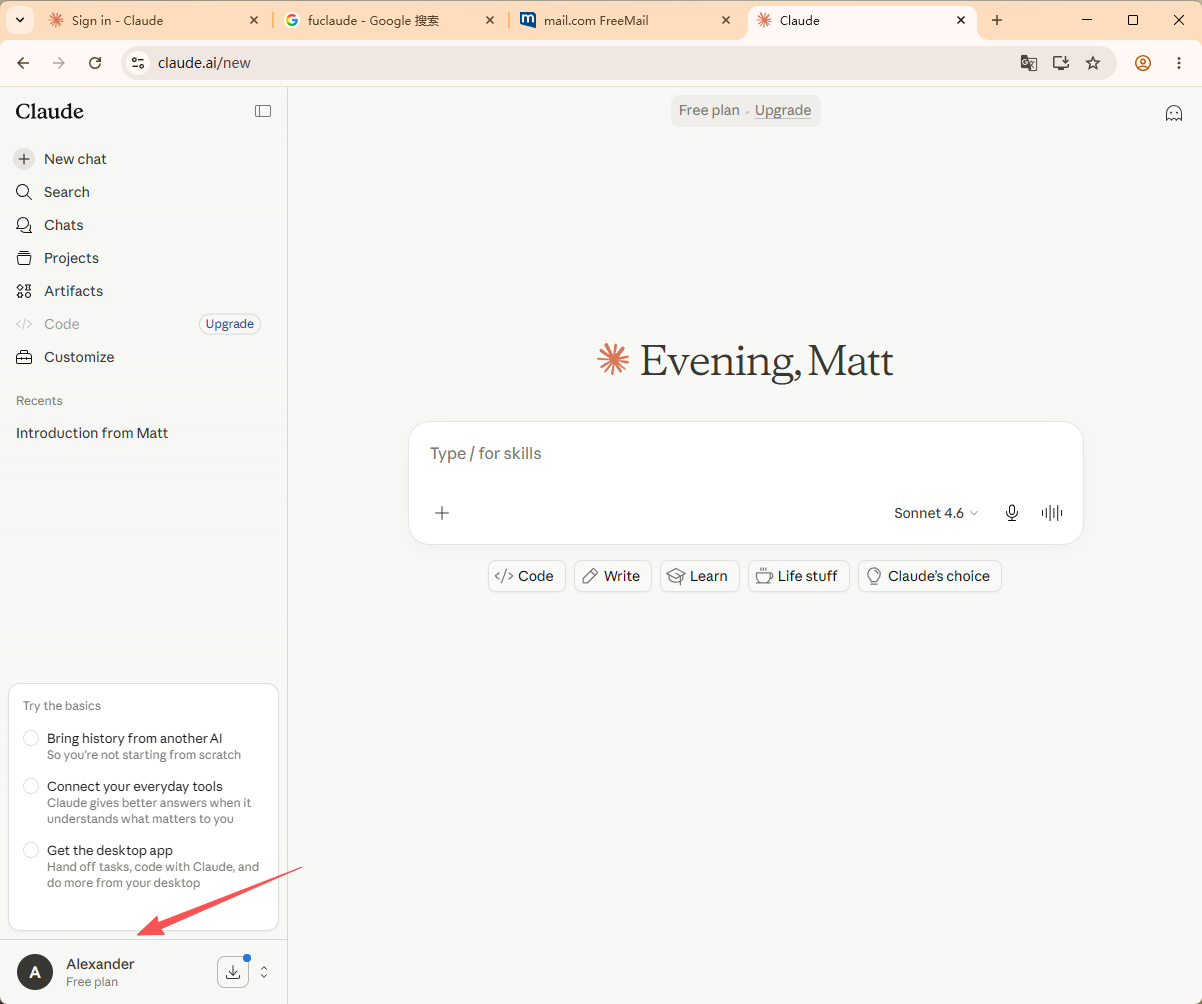Choose the Write suggestion chip
This screenshot has width=1202, height=1004.
point(613,576)
